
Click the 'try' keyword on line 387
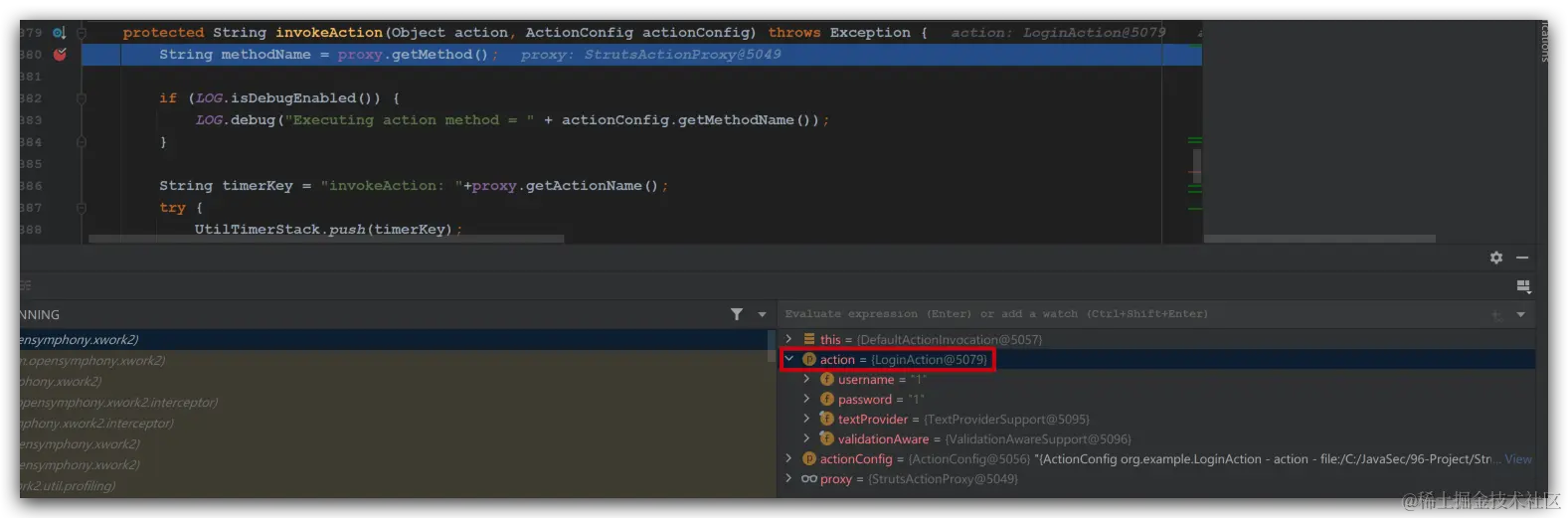(172, 208)
